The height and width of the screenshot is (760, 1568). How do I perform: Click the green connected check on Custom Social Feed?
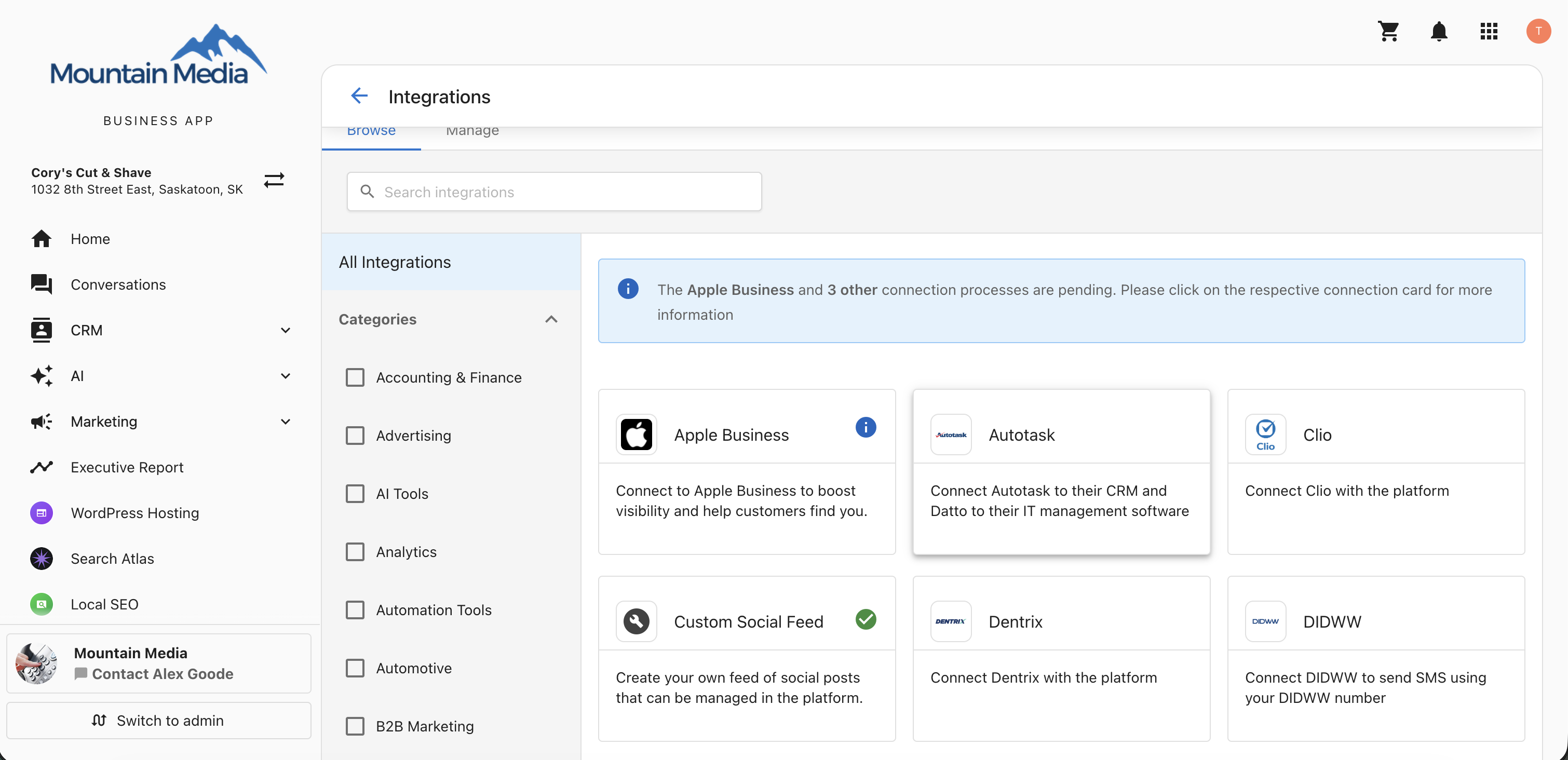[866, 619]
